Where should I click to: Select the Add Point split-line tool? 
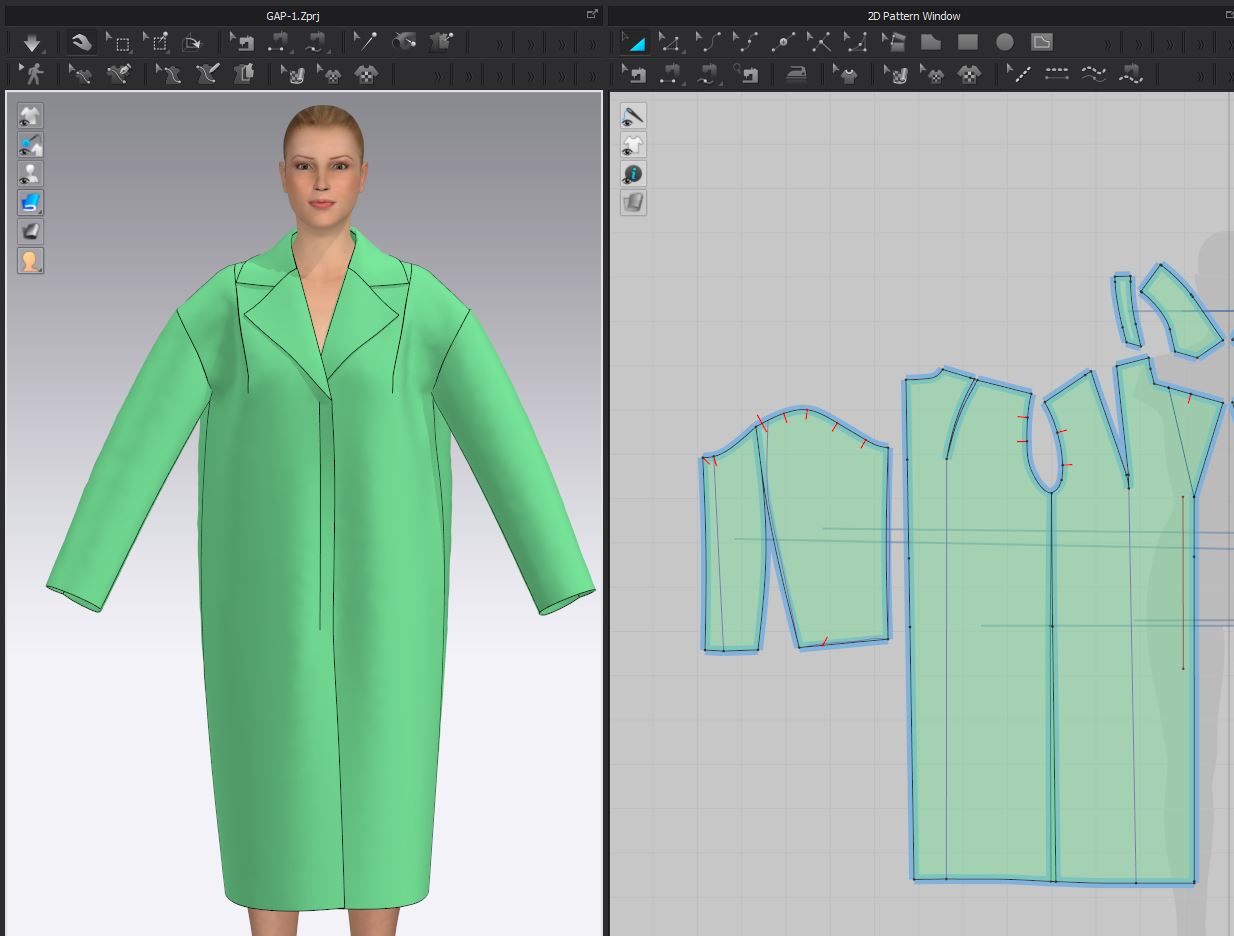(783, 42)
